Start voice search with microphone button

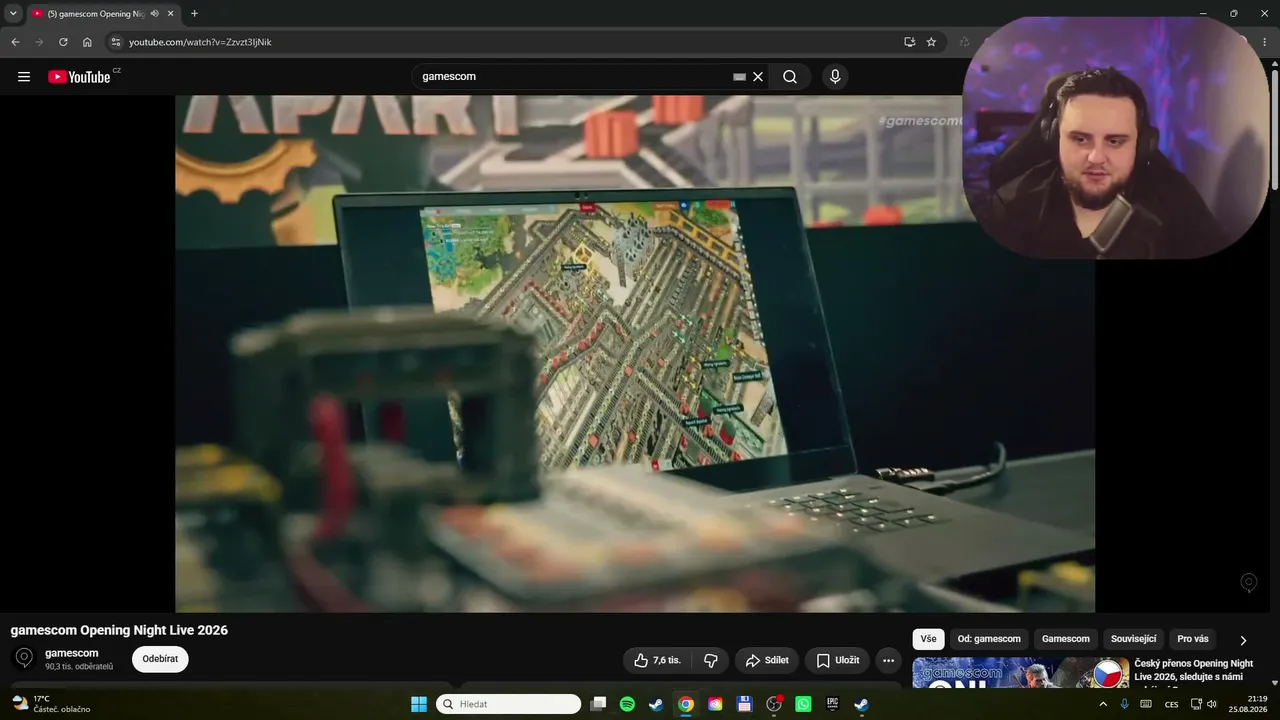coord(835,77)
